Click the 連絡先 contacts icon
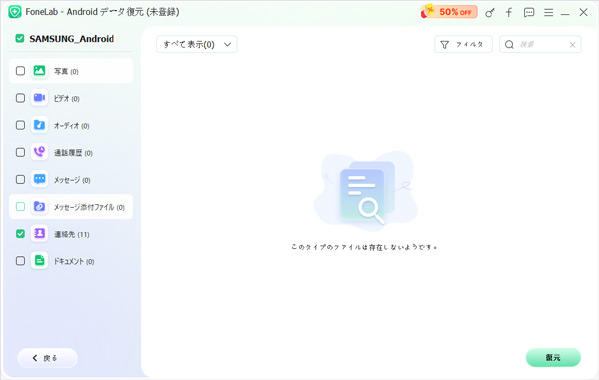 39,233
